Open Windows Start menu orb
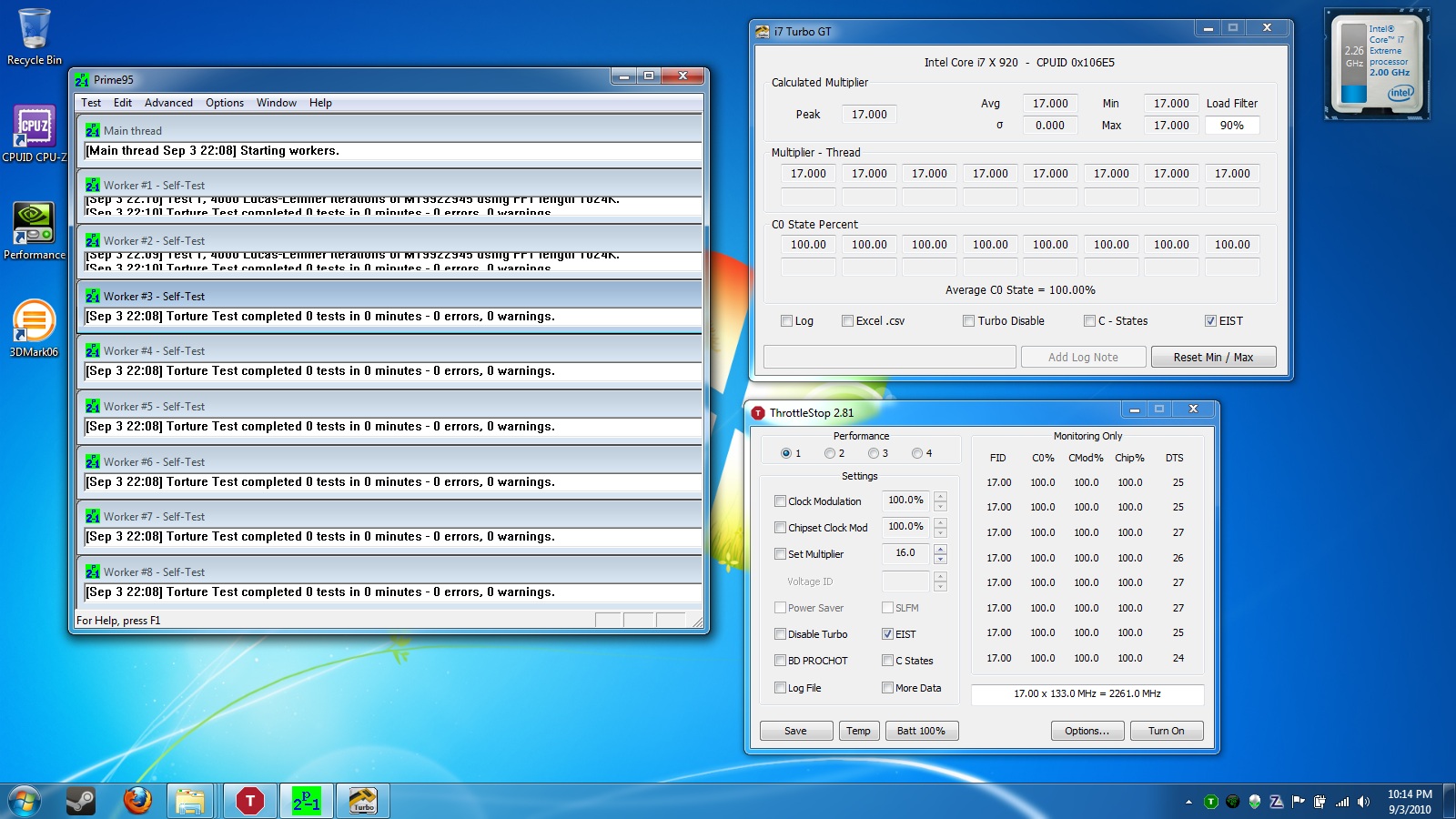Image resolution: width=1456 pixels, height=819 pixels. 25,802
